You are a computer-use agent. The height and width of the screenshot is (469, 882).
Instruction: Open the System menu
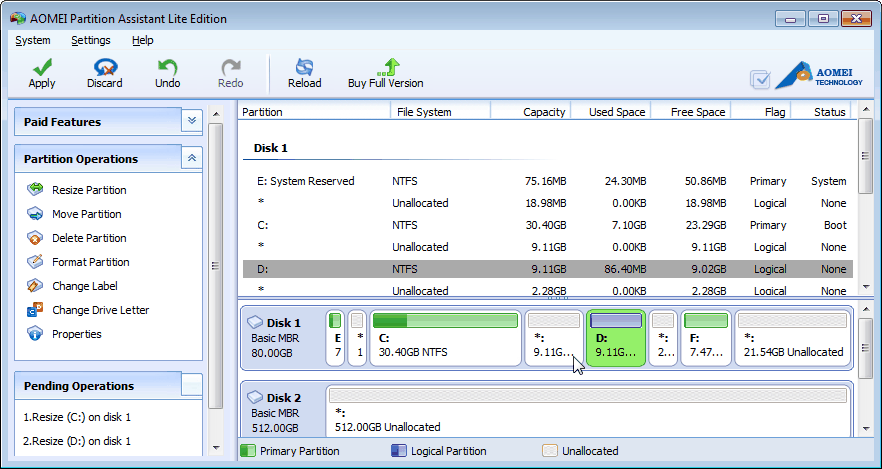click(x=33, y=40)
